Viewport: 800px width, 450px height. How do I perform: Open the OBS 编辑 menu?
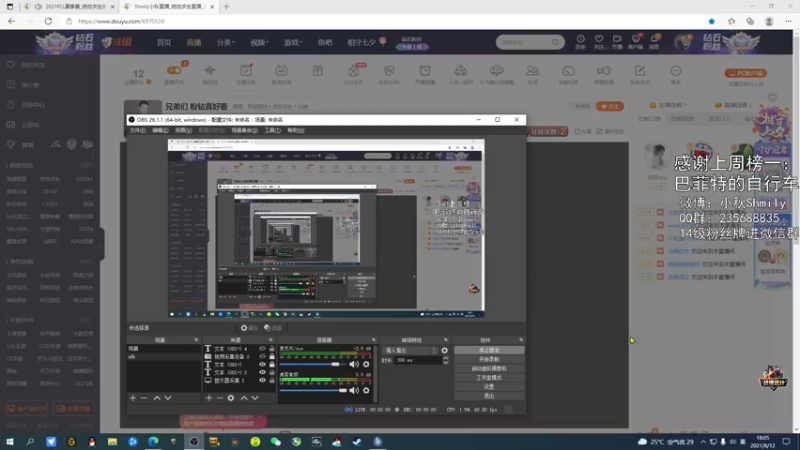(160, 131)
